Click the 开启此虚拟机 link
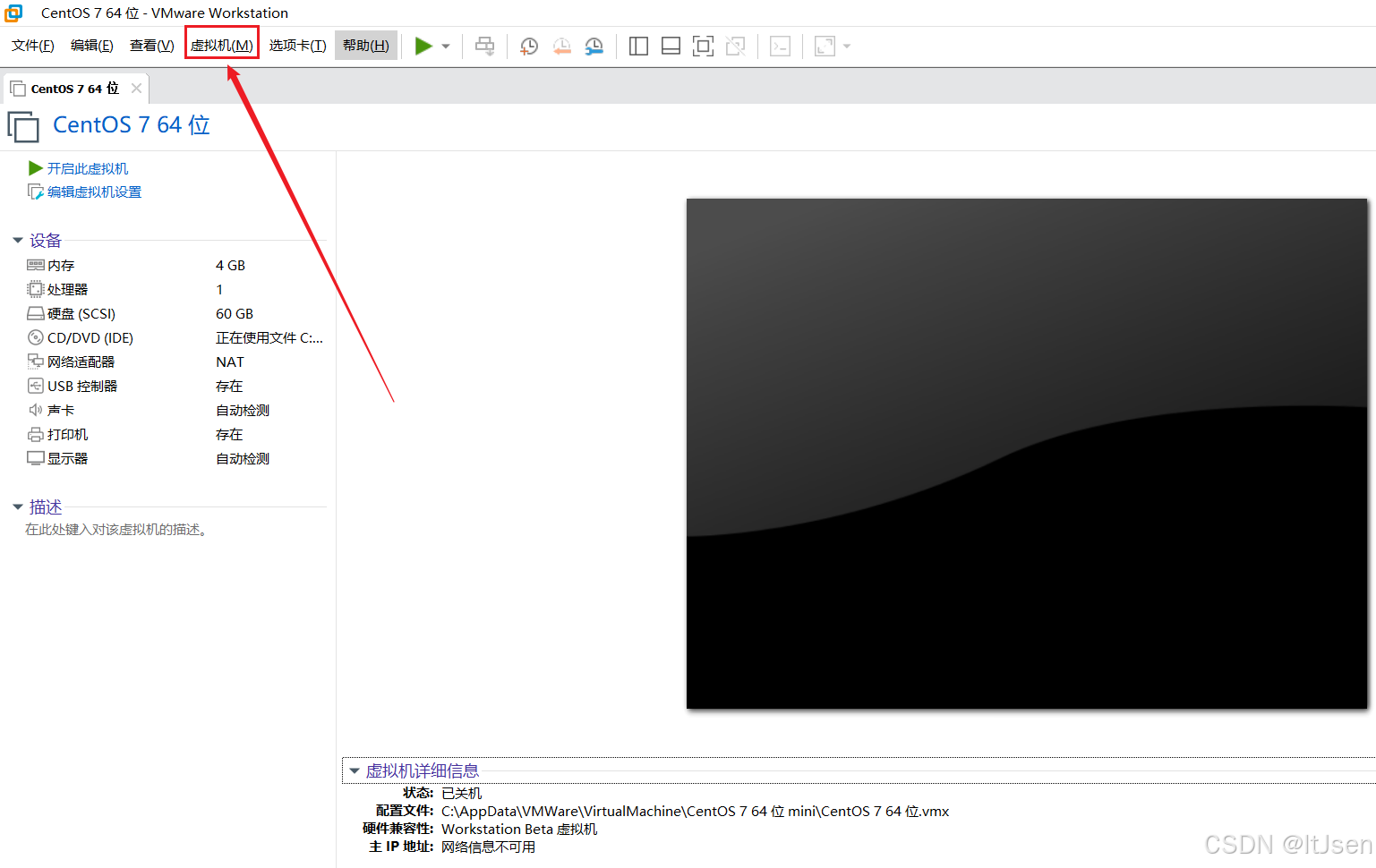The image size is (1376, 868). click(x=88, y=168)
